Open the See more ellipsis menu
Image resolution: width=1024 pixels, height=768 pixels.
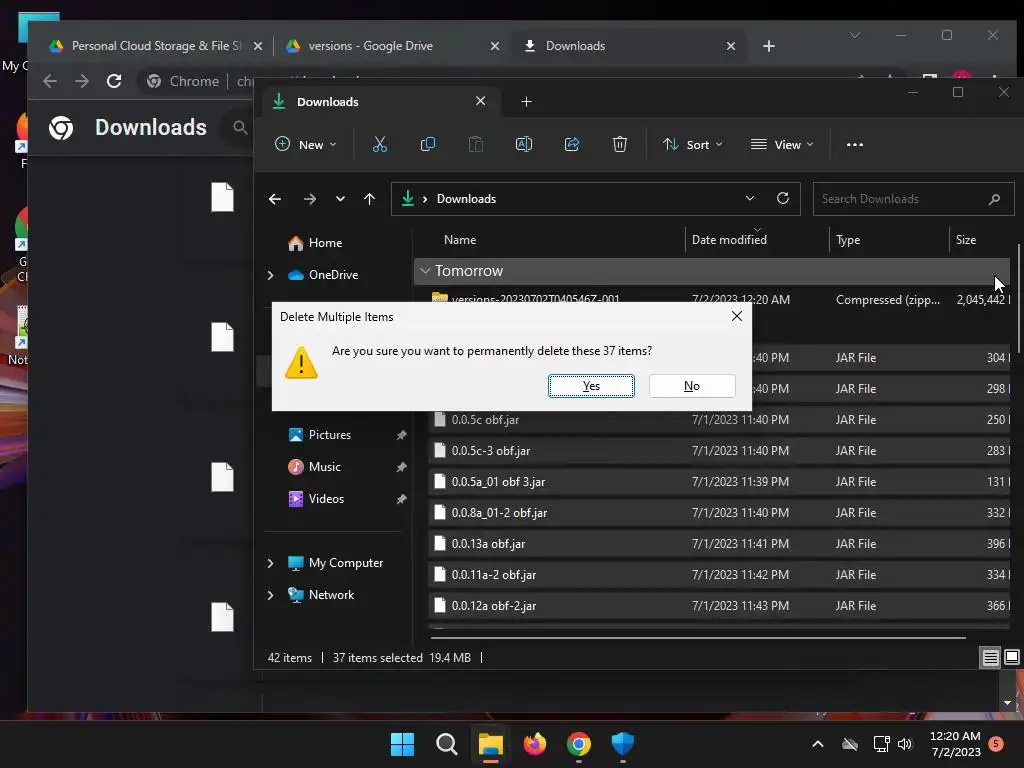[x=855, y=144]
